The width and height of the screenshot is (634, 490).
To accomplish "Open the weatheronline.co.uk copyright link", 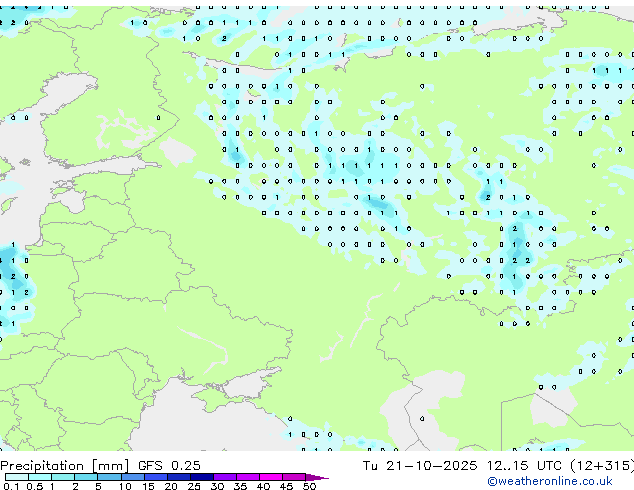I will (549, 481).
